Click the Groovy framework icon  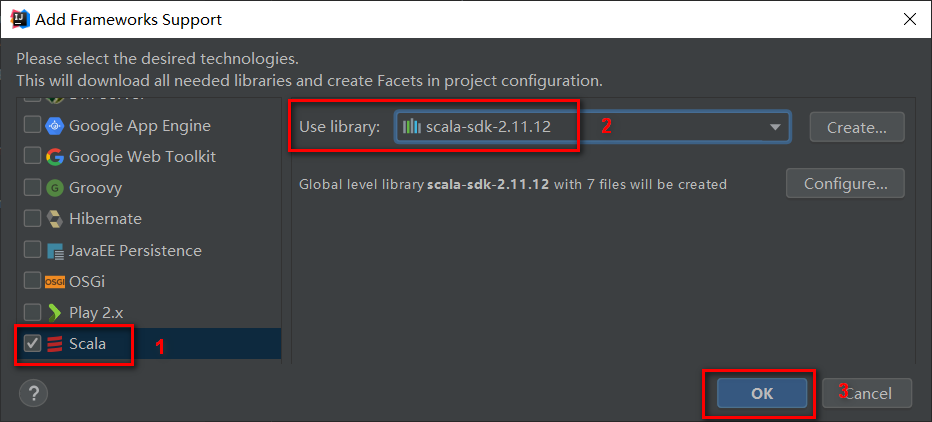(x=54, y=188)
